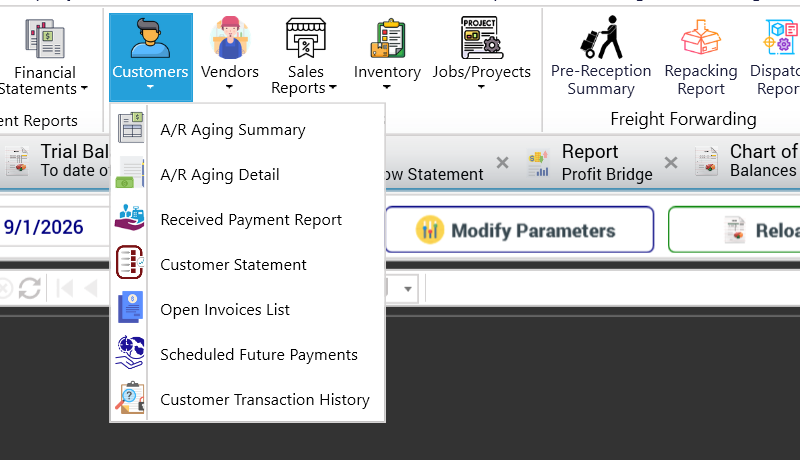Viewport: 800px width, 460px height.
Task: Open the Inventory clipboard icon
Action: tap(388, 38)
